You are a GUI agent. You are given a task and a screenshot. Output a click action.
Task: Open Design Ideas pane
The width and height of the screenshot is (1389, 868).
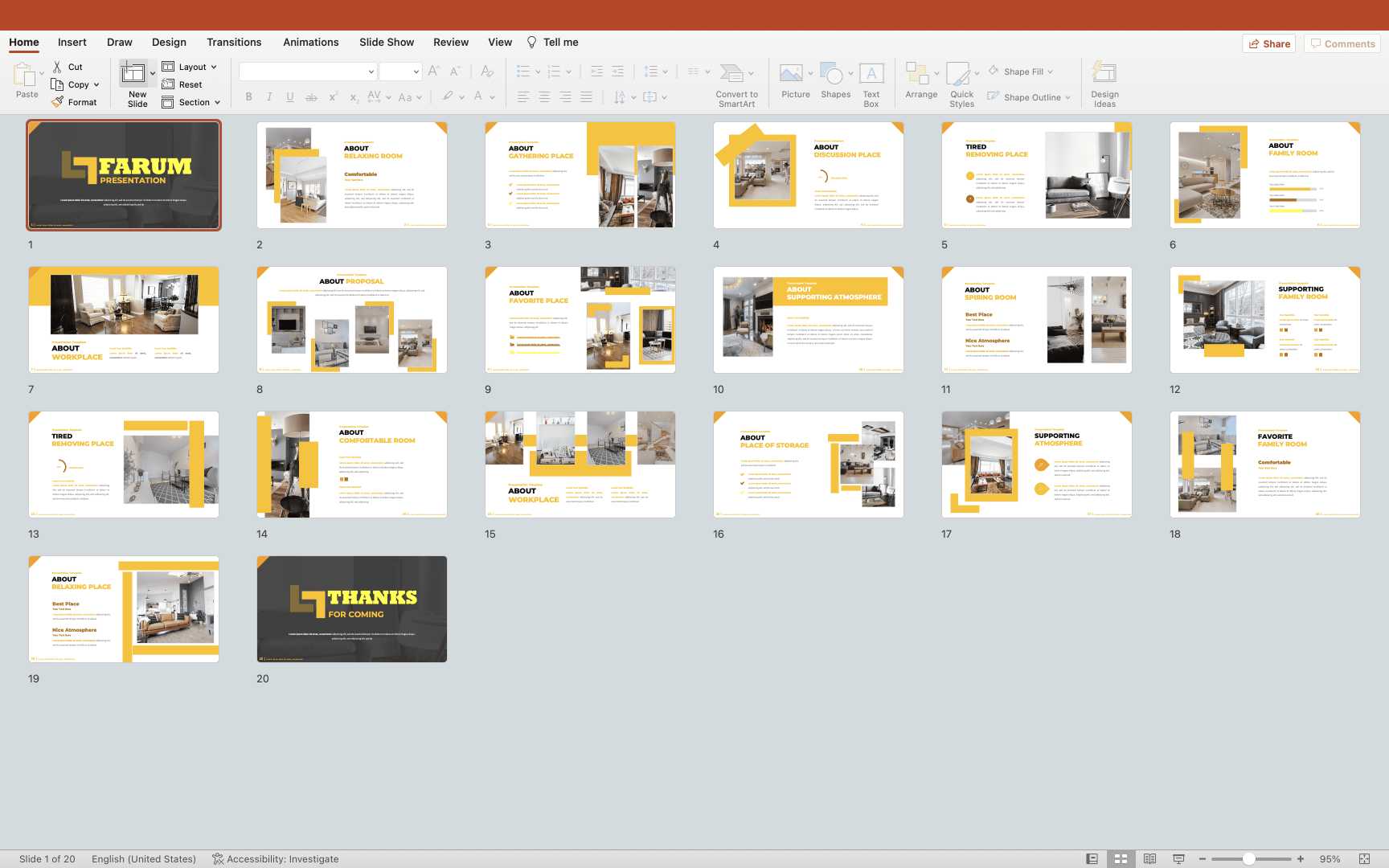coord(1104,75)
